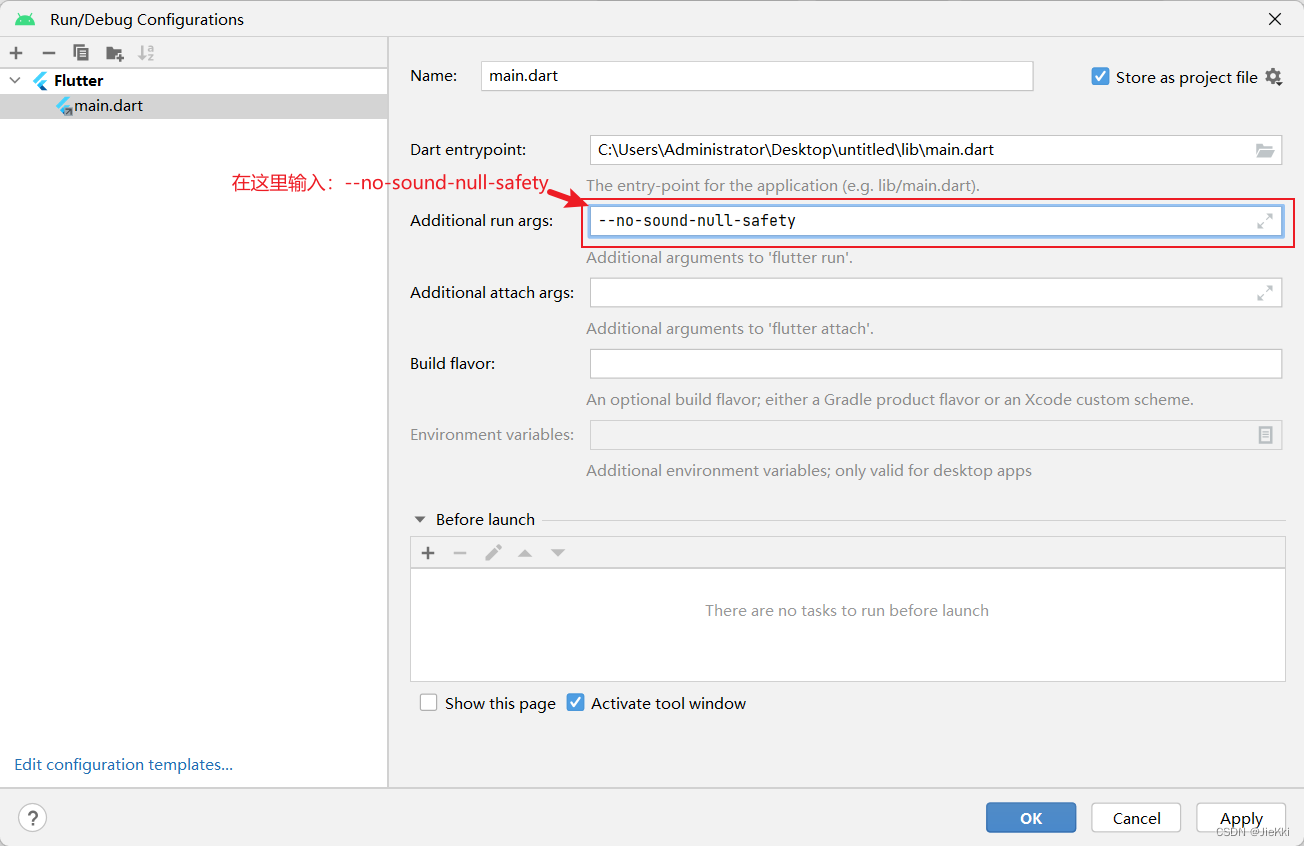Move Before launch task up
This screenshot has height=846, width=1304.
(525, 553)
